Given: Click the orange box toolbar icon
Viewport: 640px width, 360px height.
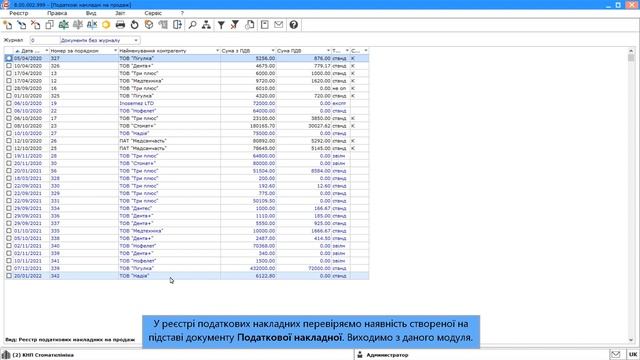Looking at the screenshot, I should click(x=149, y=25).
